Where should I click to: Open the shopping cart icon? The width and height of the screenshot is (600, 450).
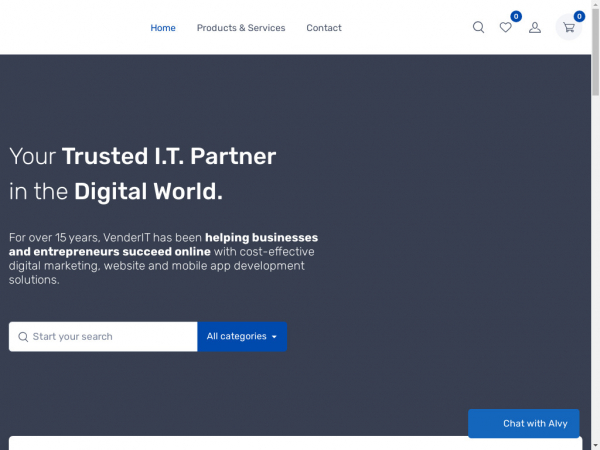click(x=569, y=27)
